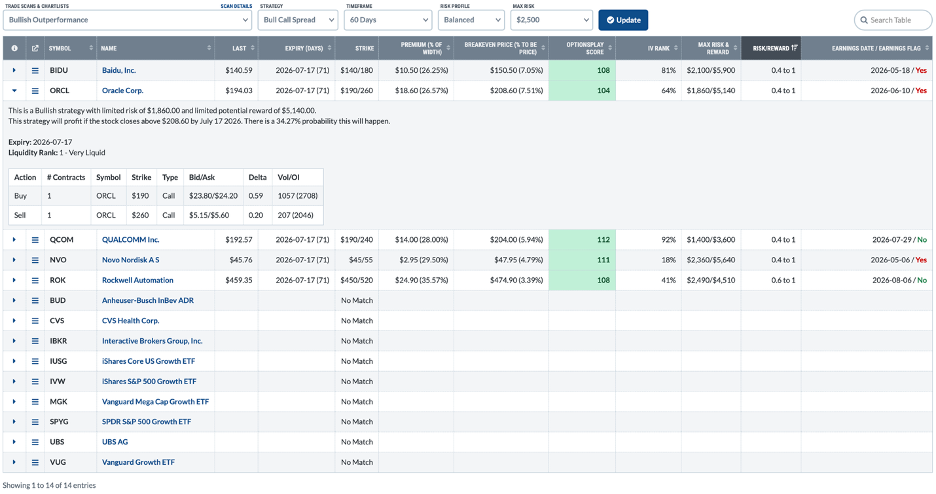Sort by the Last column header
Screen dimensions: 936x494
(x=236, y=48)
